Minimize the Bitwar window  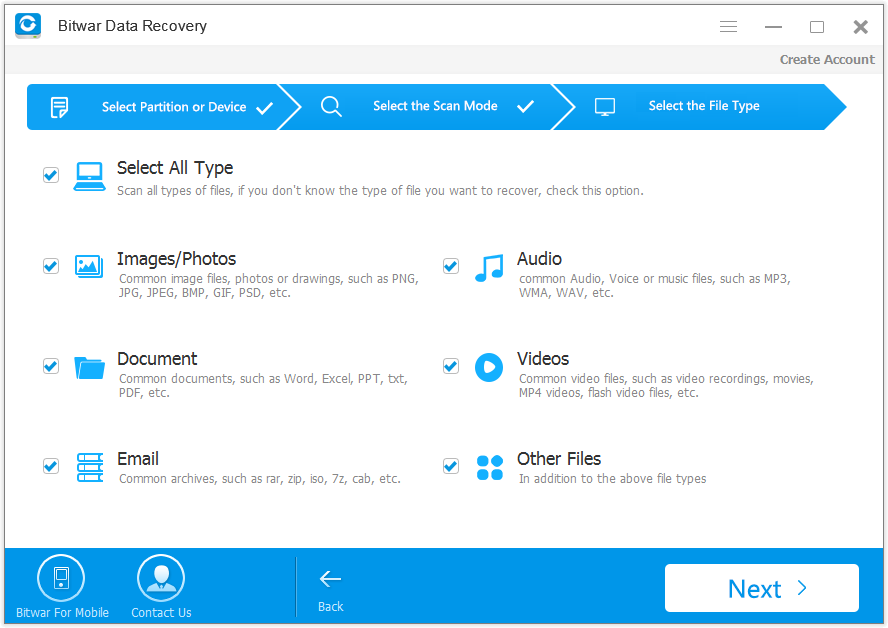pyautogui.click(x=773, y=27)
